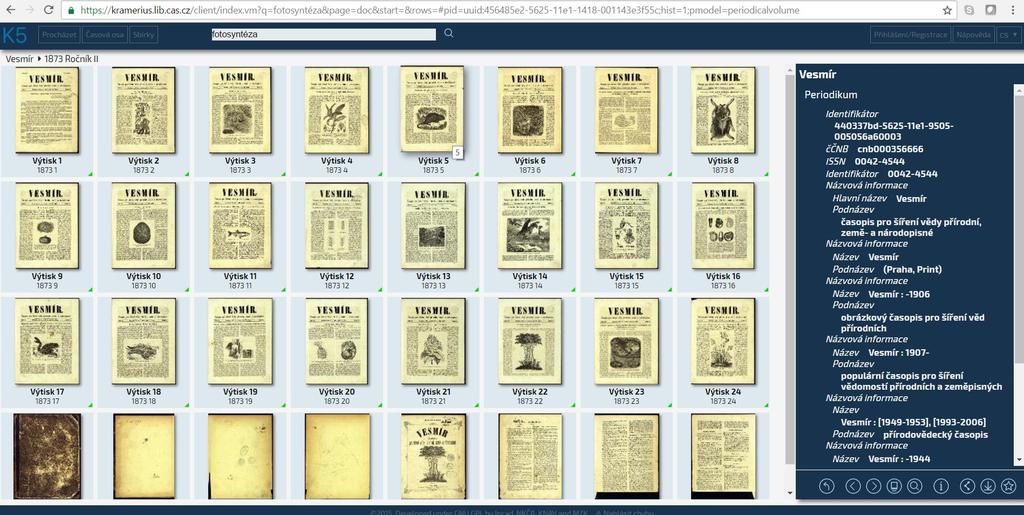Click the Periodikum heading in side panel

click(x=831, y=95)
